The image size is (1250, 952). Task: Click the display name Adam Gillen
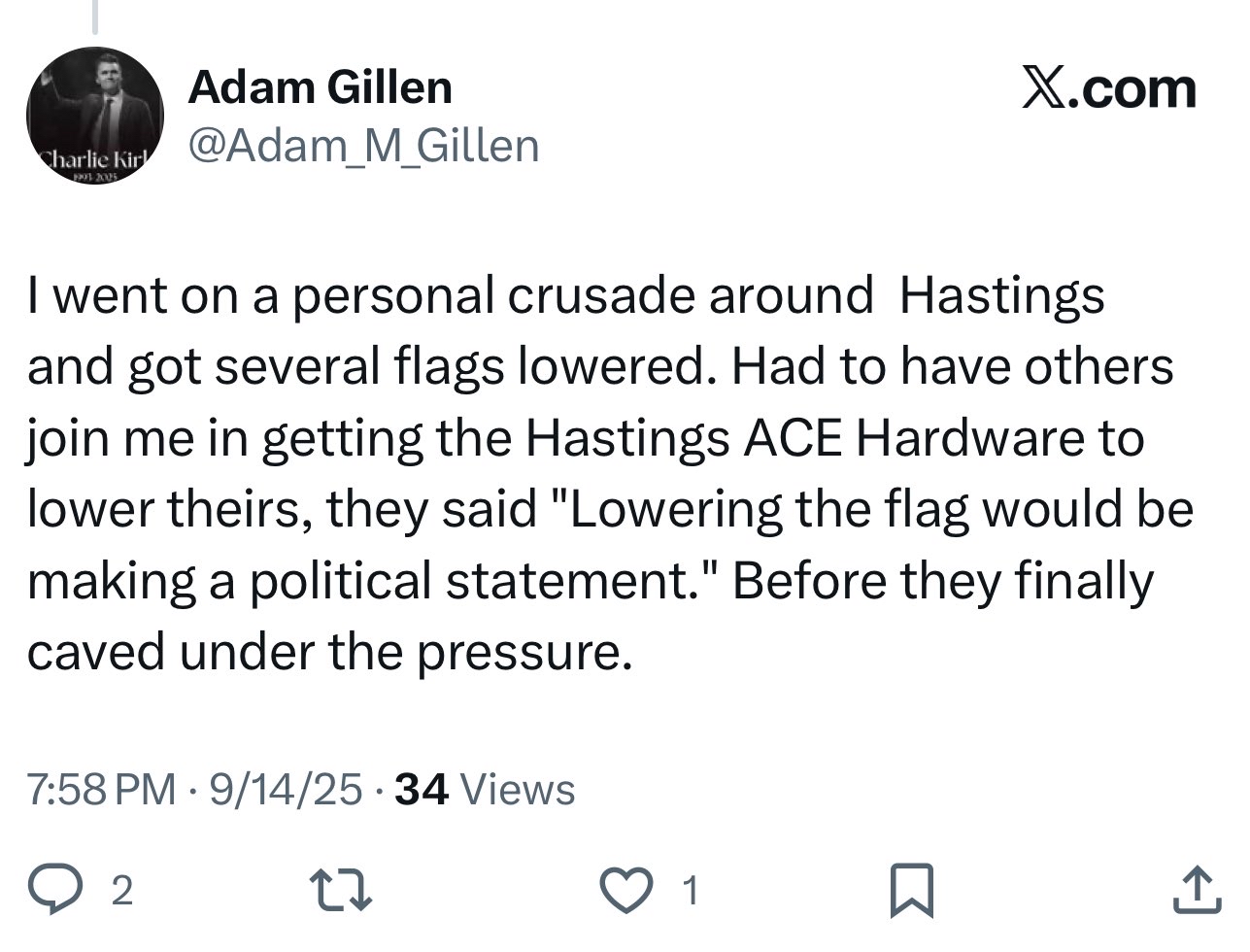320,88
